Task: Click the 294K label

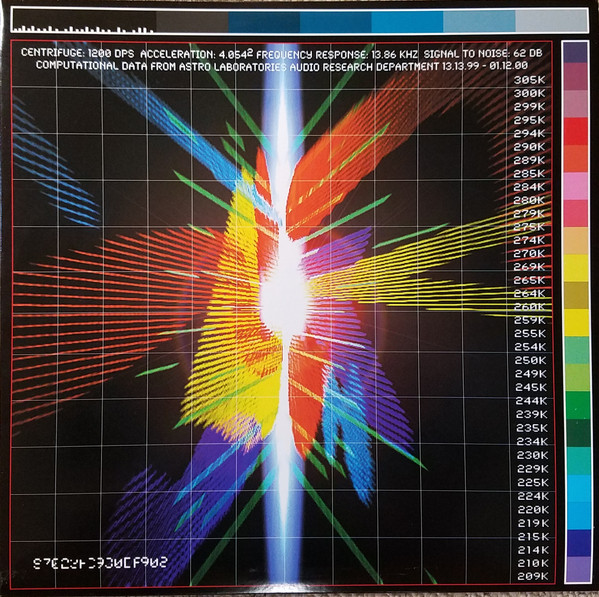Action: (x=529, y=133)
